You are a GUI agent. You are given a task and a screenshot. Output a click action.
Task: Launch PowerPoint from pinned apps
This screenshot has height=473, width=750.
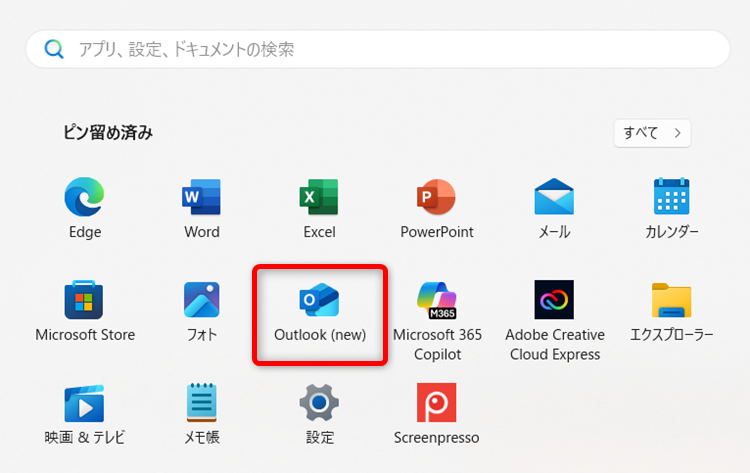[x=436, y=198]
